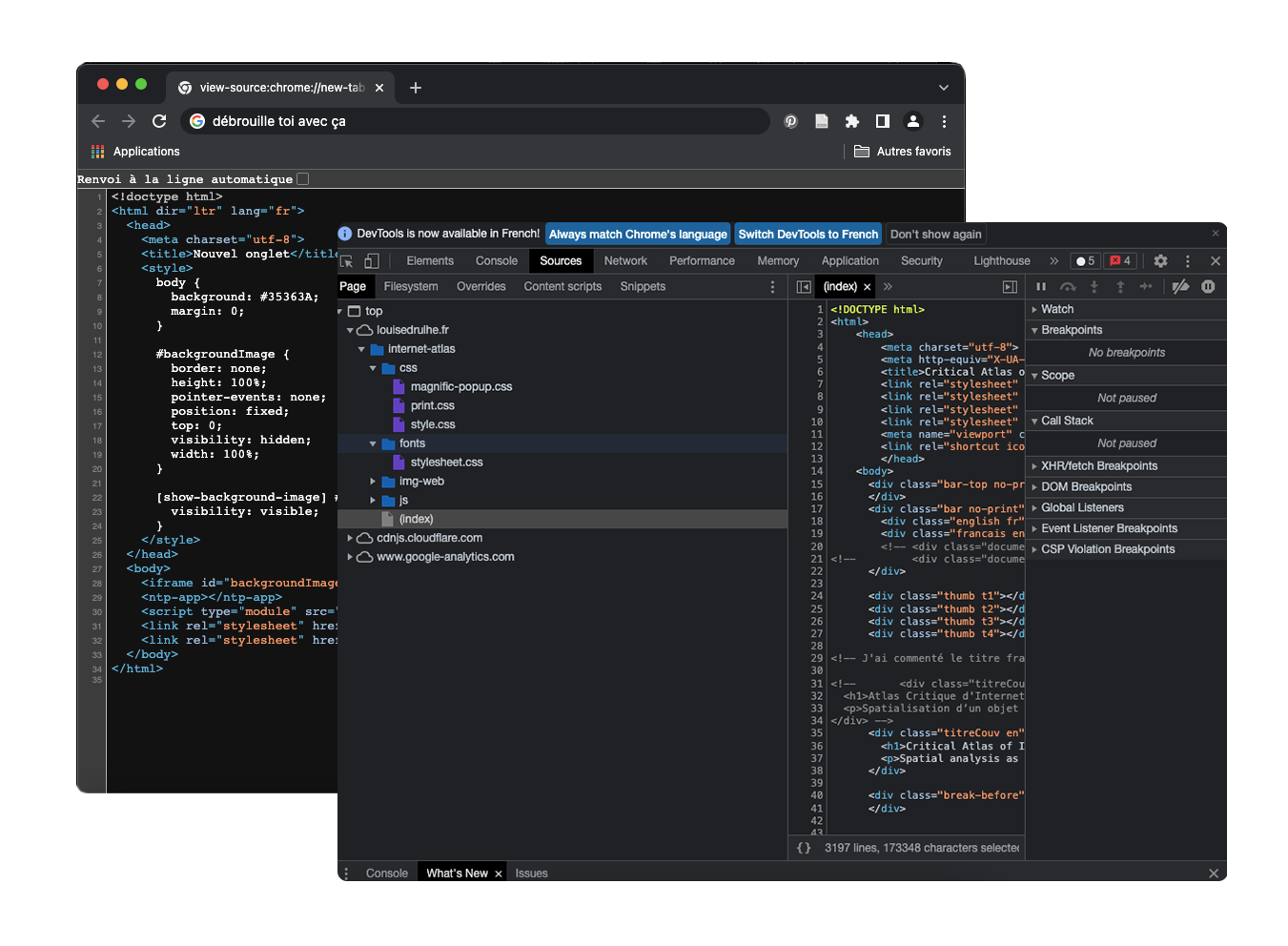The height and width of the screenshot is (946, 1288).
Task: Expand the img-web folder
Action: tap(373, 482)
